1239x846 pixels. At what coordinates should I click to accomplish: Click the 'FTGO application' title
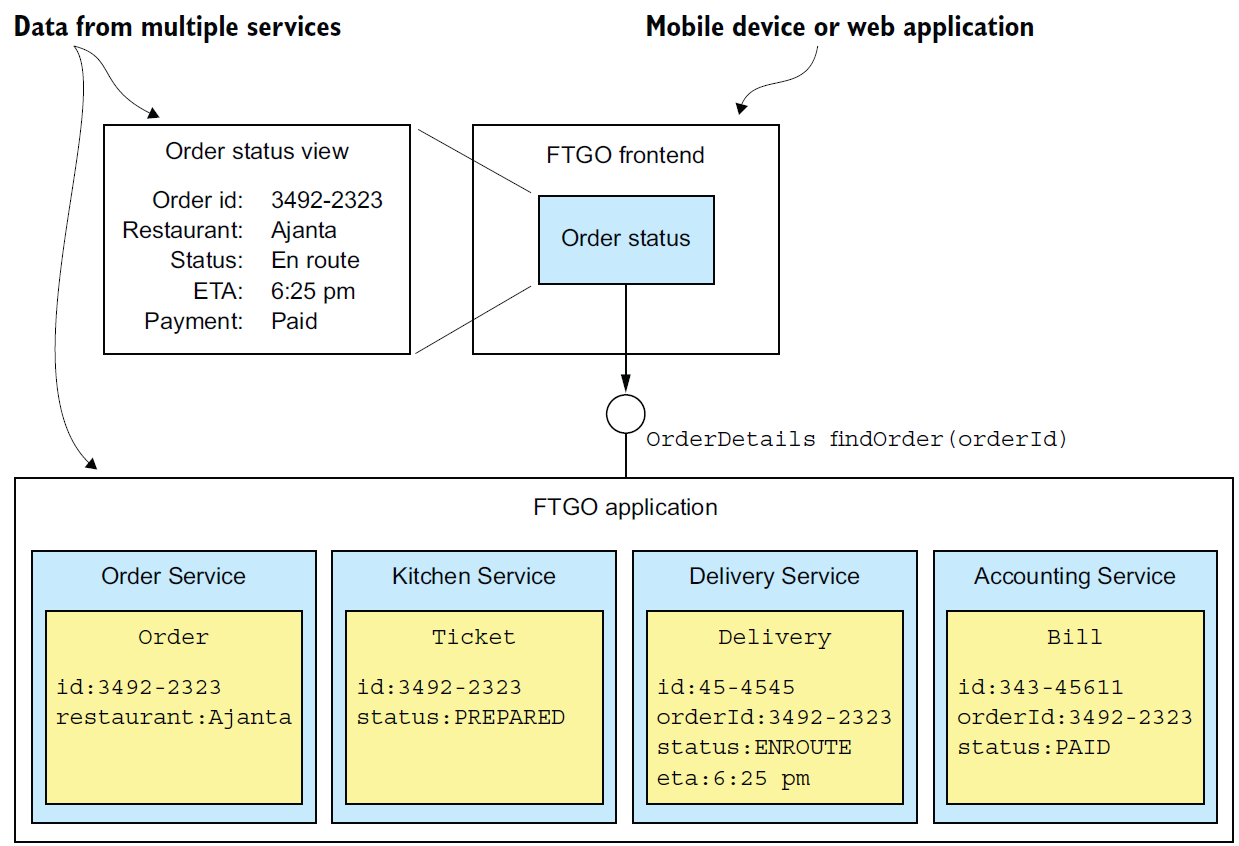click(x=626, y=507)
